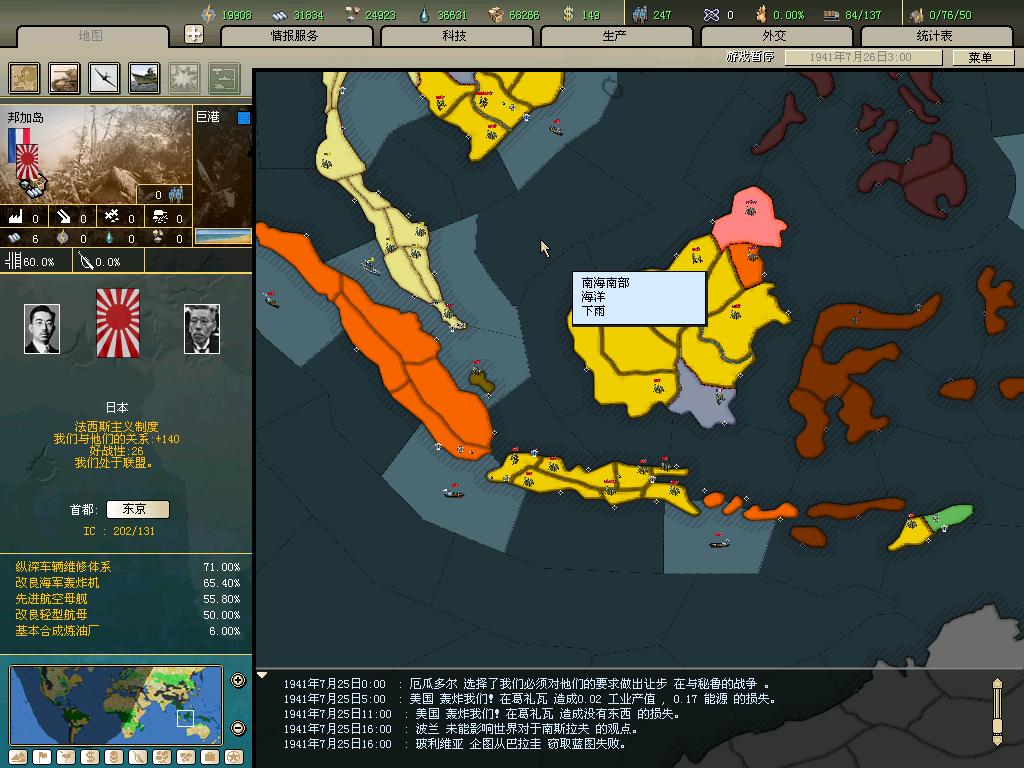Enable supply coins map mode
Screen dimensions: 1024x768
tap(114, 758)
